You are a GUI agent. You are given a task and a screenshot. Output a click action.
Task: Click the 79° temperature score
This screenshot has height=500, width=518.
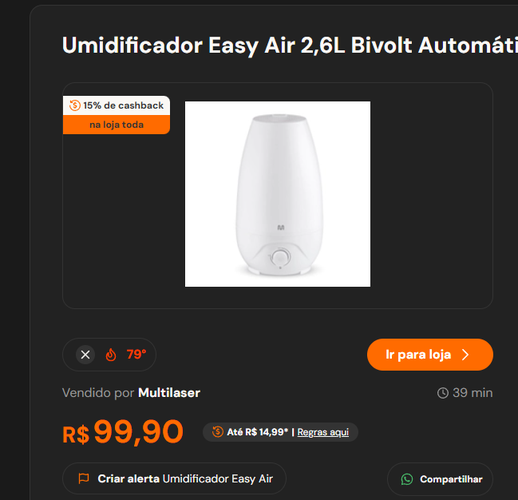tap(136, 354)
